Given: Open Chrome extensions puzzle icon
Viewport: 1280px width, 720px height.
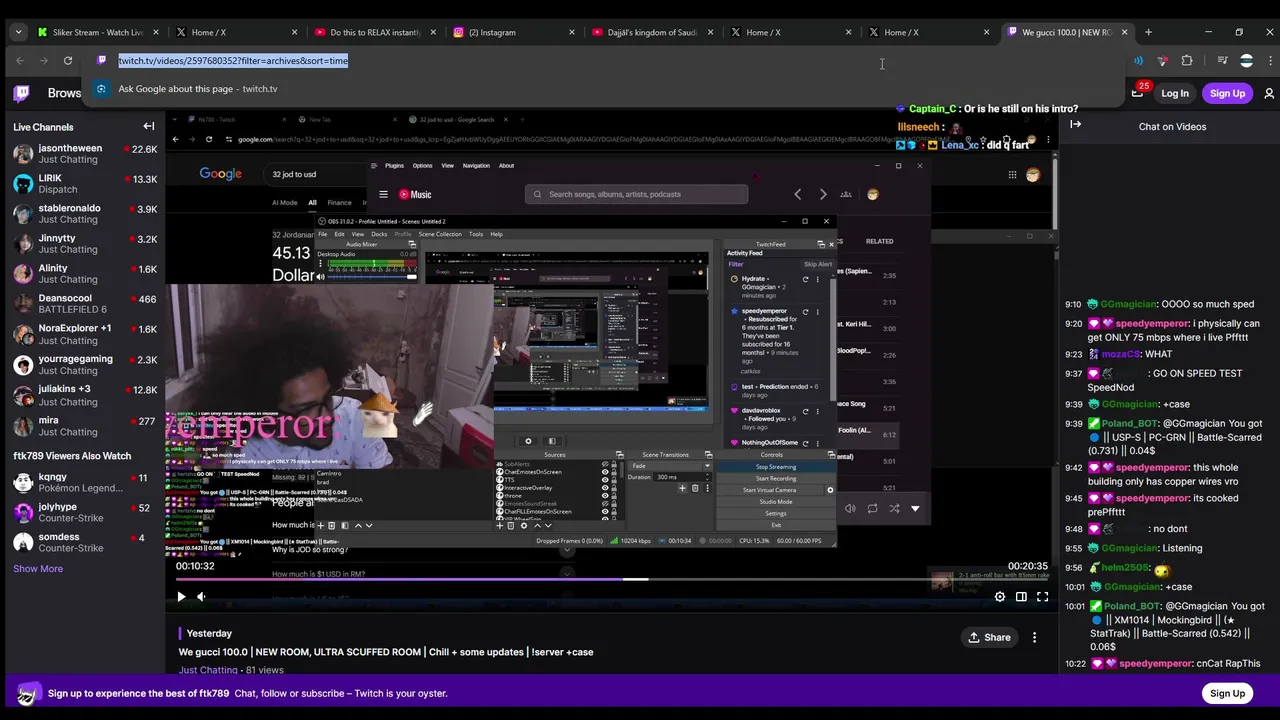Looking at the screenshot, I should 1187,61.
